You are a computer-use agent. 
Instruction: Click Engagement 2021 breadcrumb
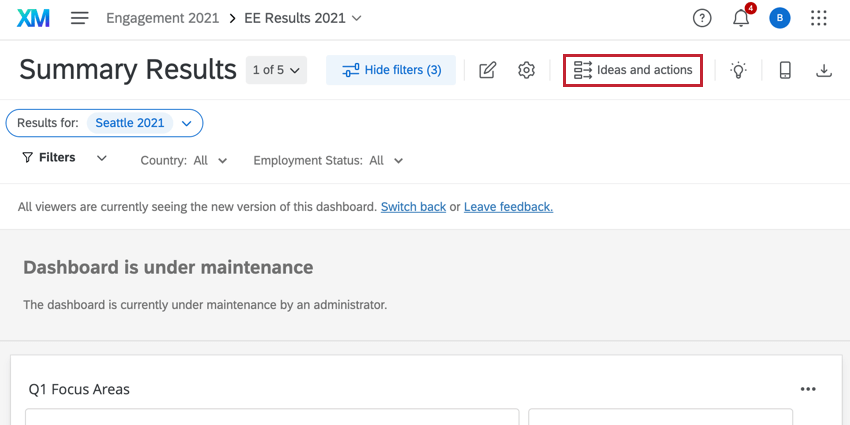163,18
